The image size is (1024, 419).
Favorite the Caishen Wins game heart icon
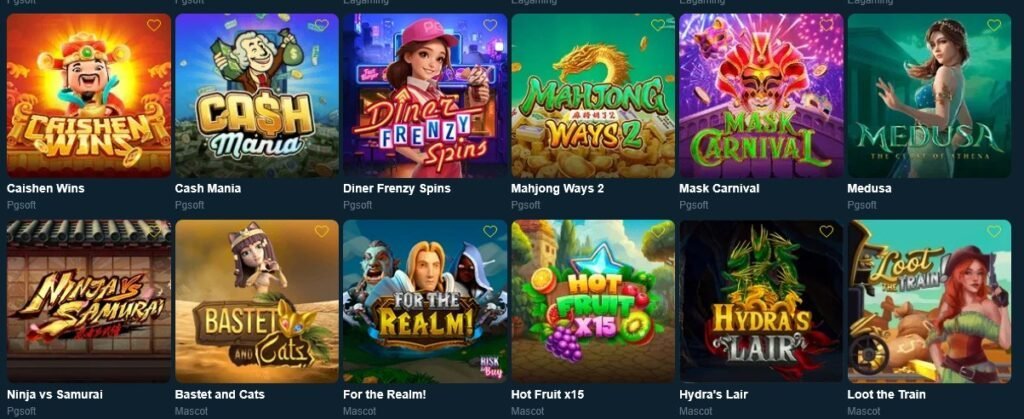click(x=153, y=25)
